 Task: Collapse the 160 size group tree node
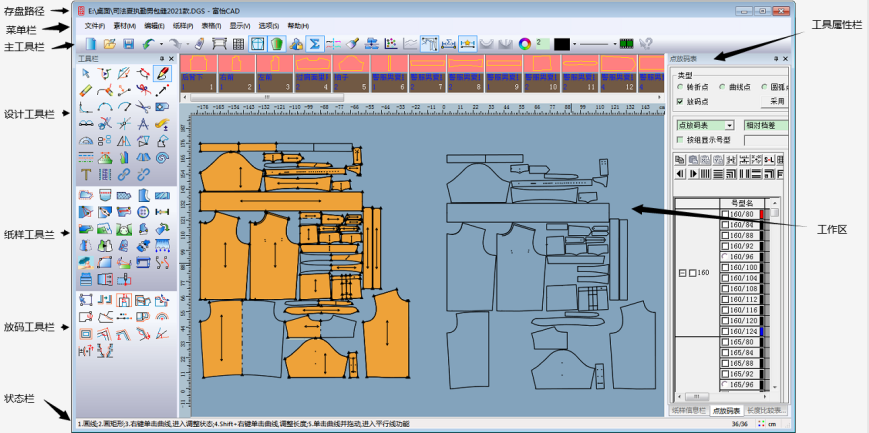682,273
